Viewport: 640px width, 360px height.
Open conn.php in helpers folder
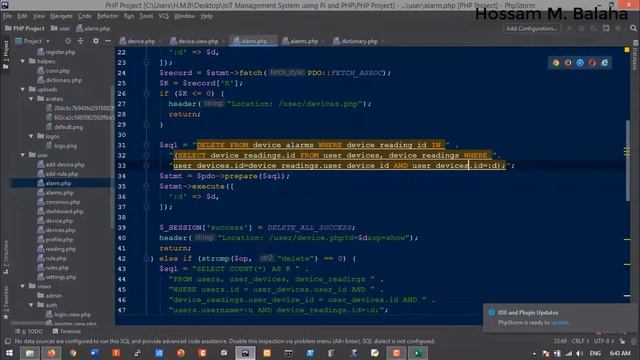coord(53,71)
